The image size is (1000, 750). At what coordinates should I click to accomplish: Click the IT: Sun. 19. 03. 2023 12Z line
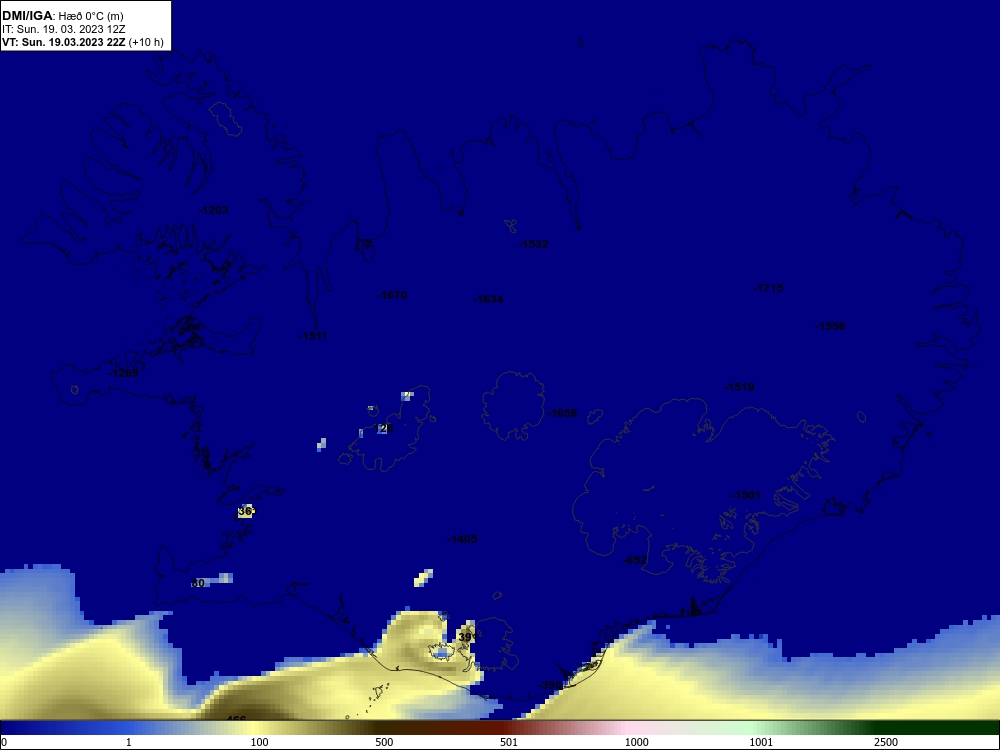click(x=64, y=29)
